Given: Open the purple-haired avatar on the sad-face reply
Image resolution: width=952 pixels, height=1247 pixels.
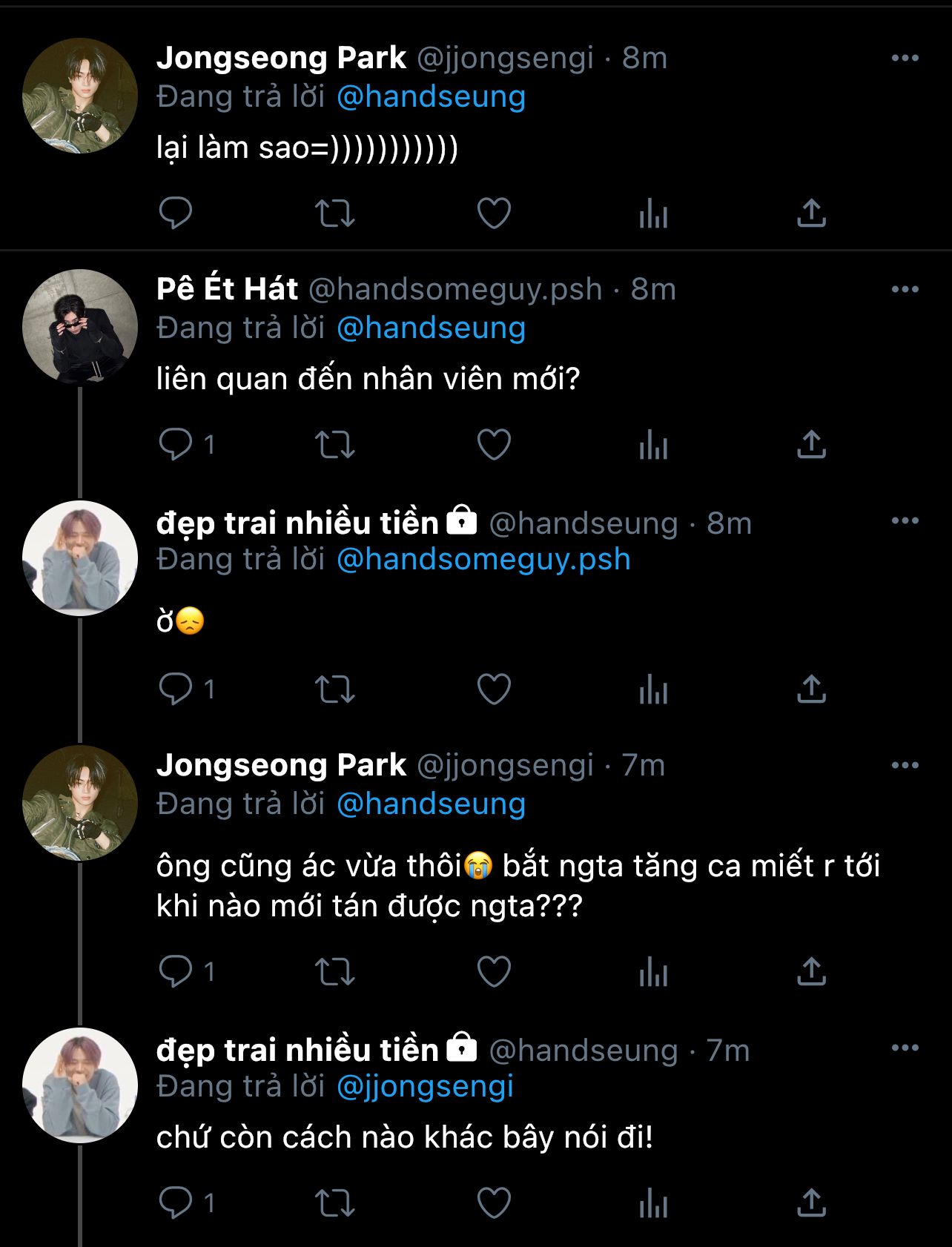Looking at the screenshot, I should (x=80, y=558).
